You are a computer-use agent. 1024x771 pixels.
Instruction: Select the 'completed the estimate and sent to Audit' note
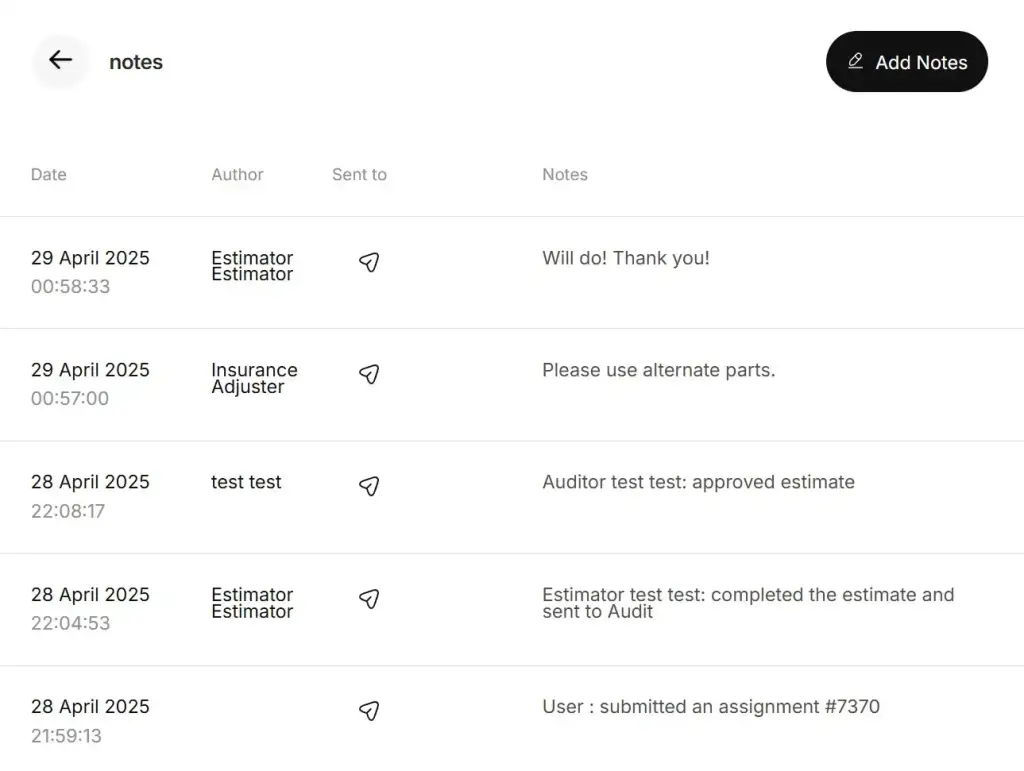click(x=748, y=603)
